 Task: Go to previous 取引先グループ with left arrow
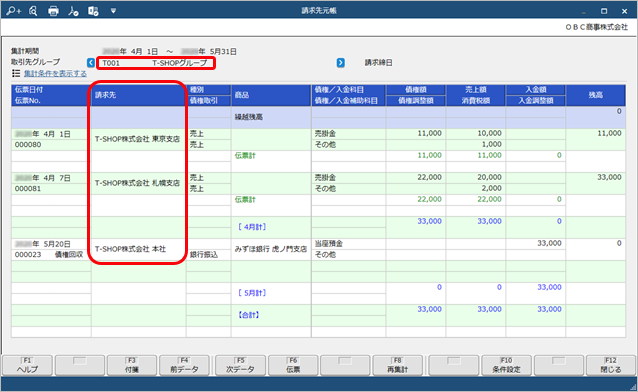(x=91, y=63)
